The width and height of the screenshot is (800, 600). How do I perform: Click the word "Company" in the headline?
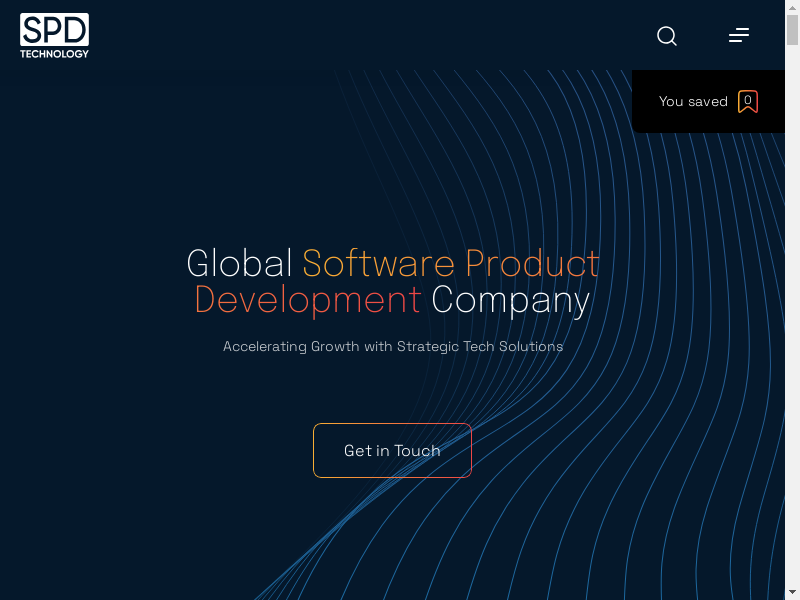coord(510,300)
